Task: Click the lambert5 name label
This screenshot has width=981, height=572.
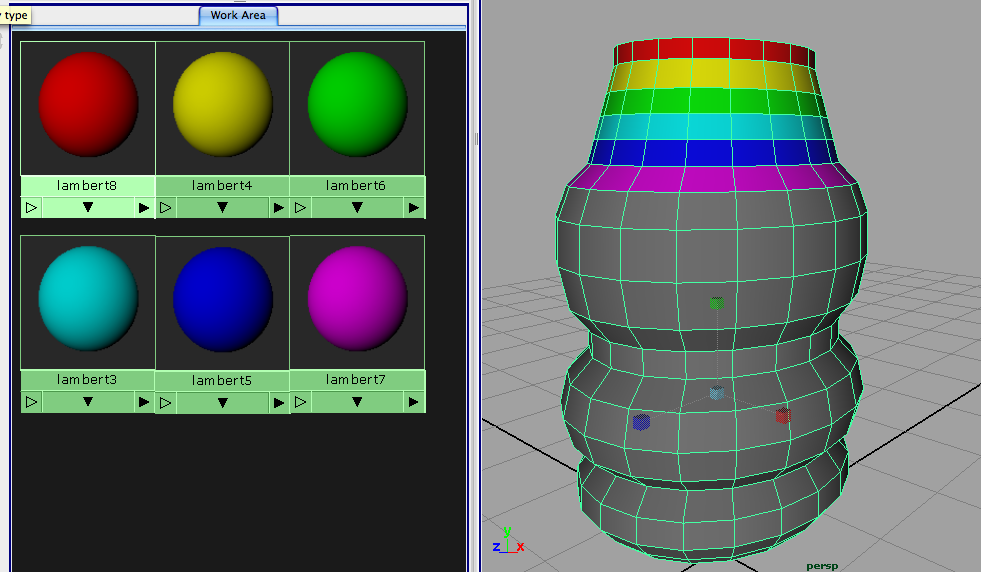Action: (222, 380)
